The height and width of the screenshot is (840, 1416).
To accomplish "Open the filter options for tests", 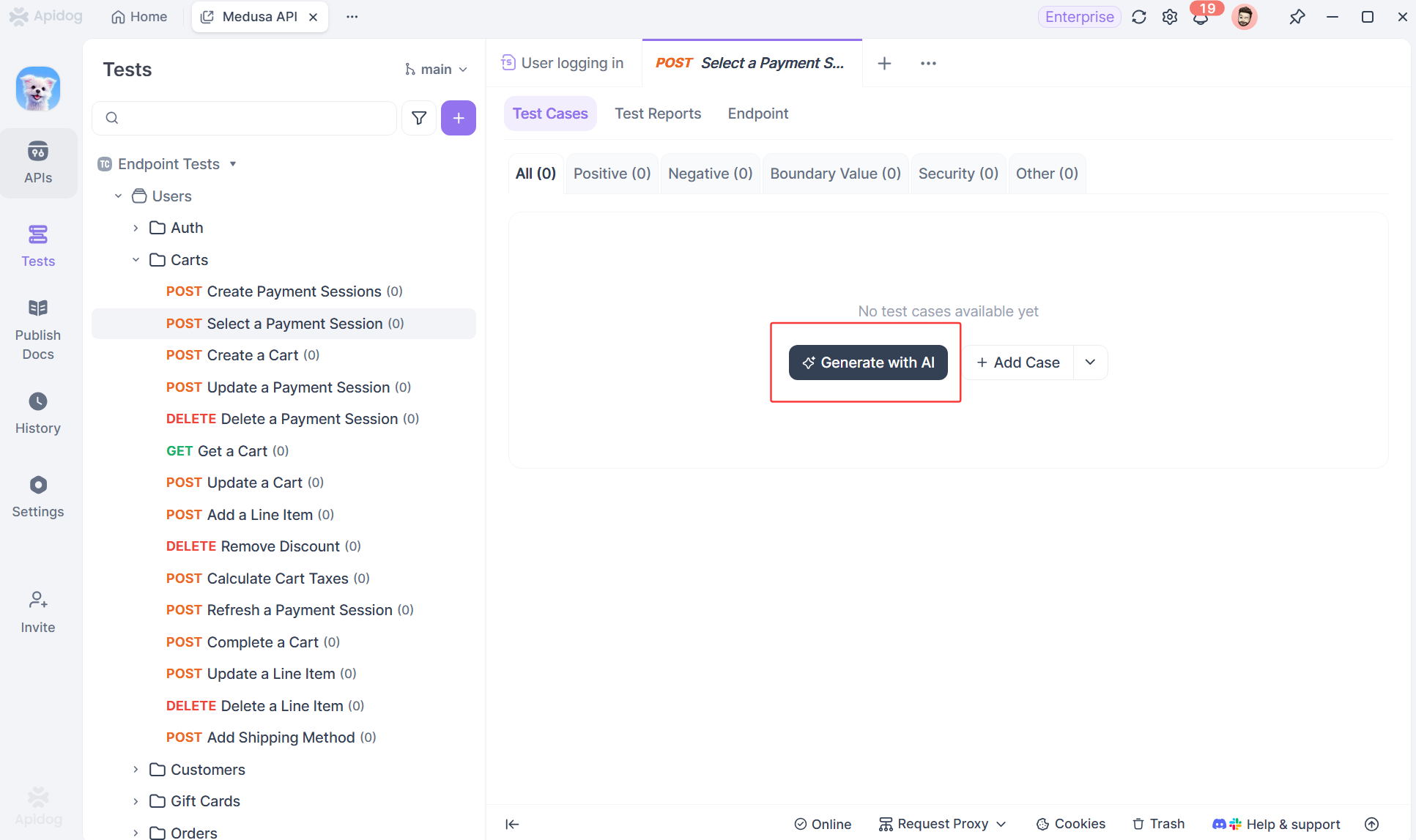I will point(418,118).
